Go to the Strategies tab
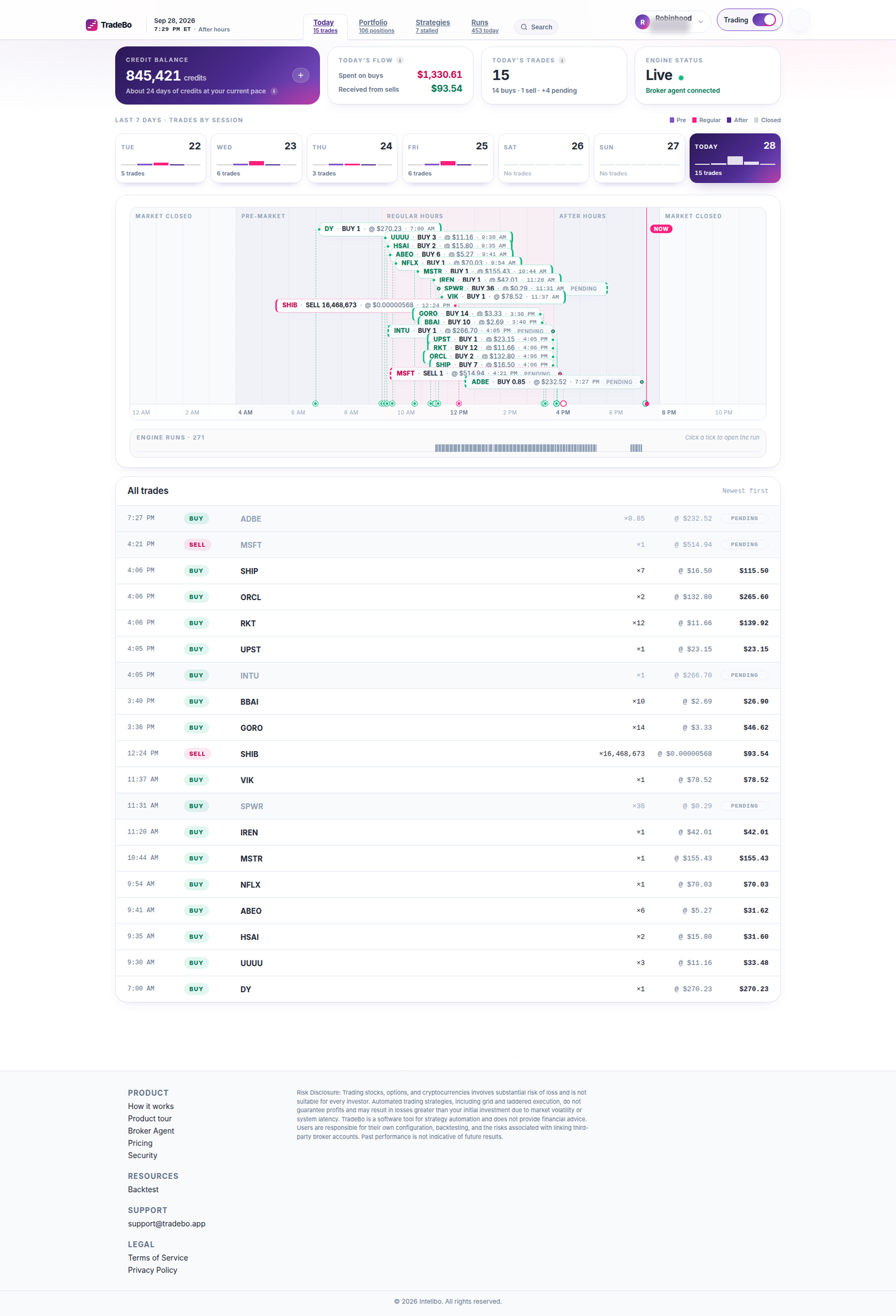The image size is (896, 1316). 433,26
